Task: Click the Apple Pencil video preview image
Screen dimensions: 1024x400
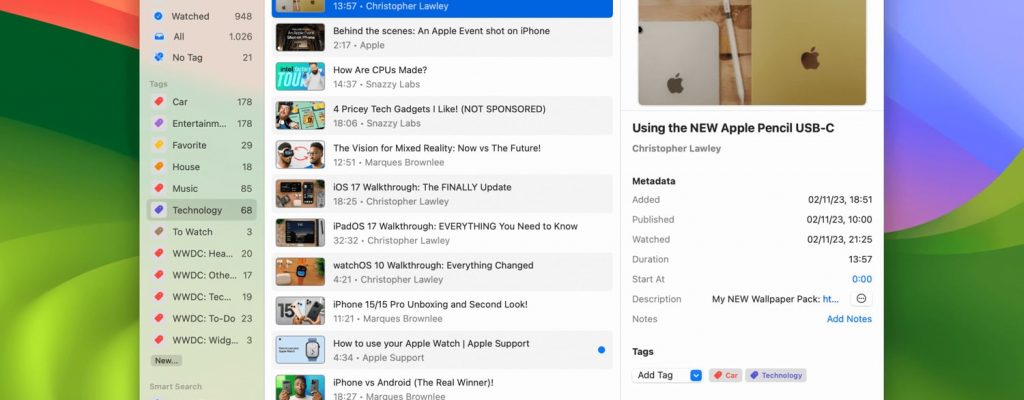Action: 752,50
